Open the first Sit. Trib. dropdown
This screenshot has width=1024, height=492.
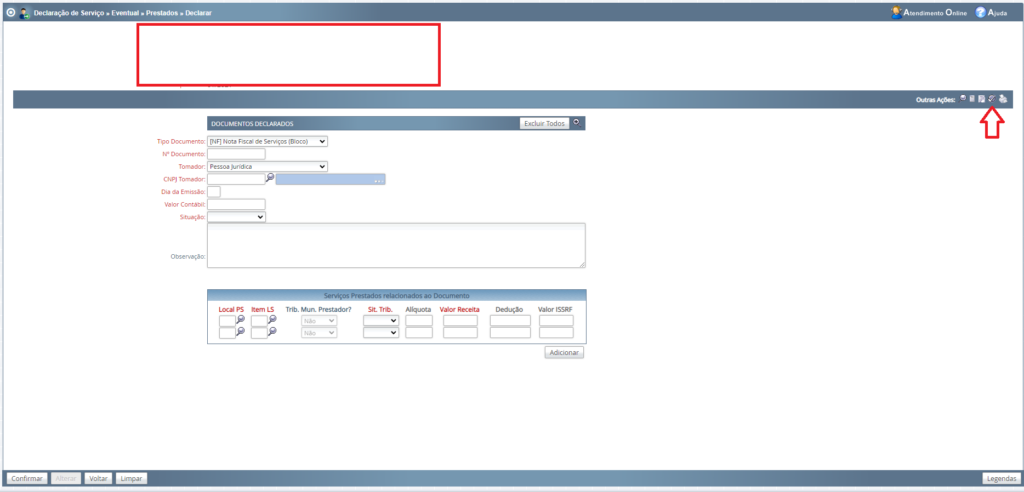click(x=381, y=320)
